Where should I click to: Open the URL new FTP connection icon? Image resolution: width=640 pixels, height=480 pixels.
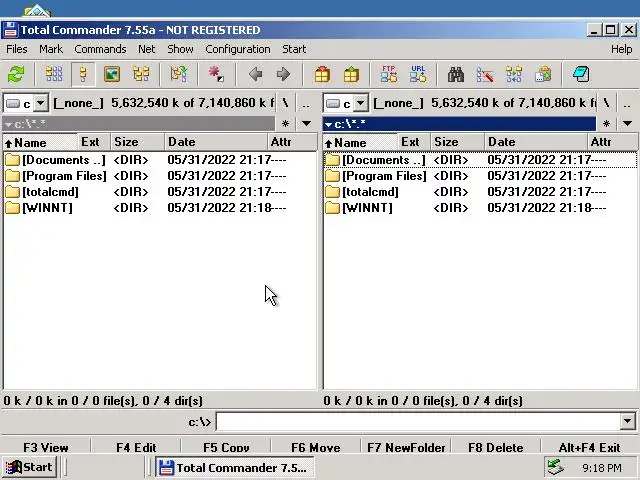[418, 75]
